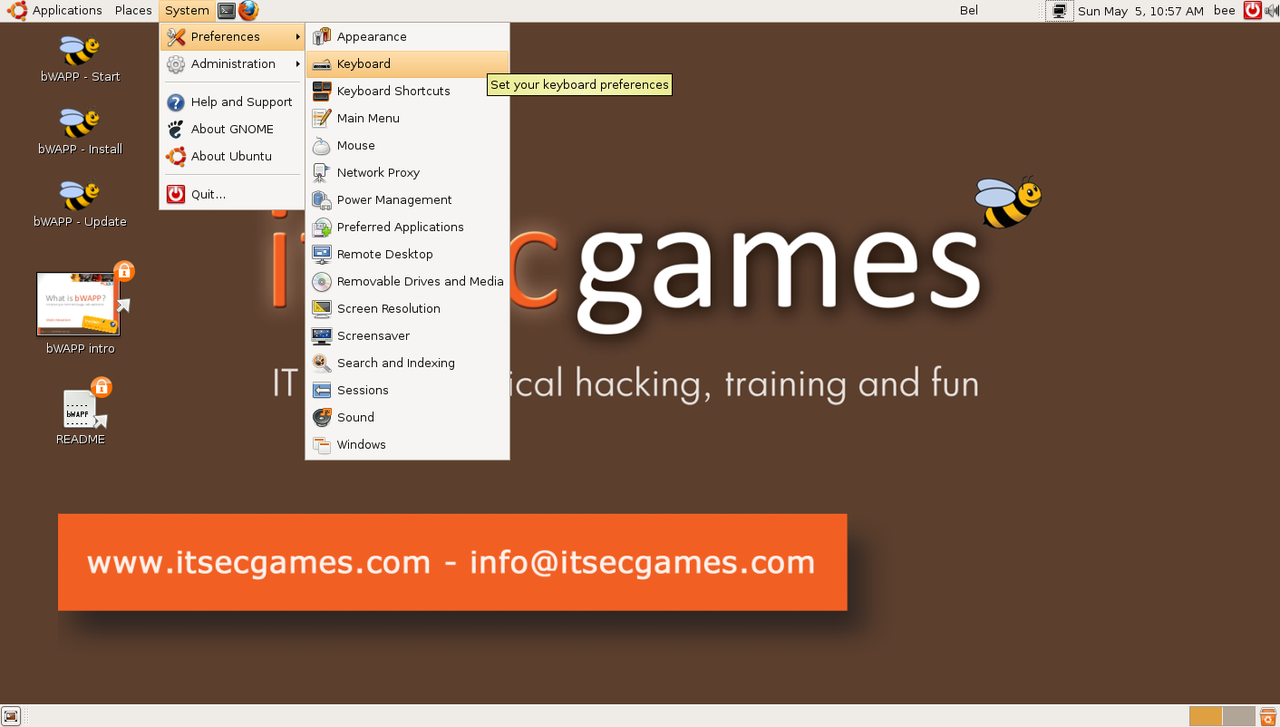The width and height of the screenshot is (1280, 727).
Task: Open the Places menu
Action: coord(133,11)
